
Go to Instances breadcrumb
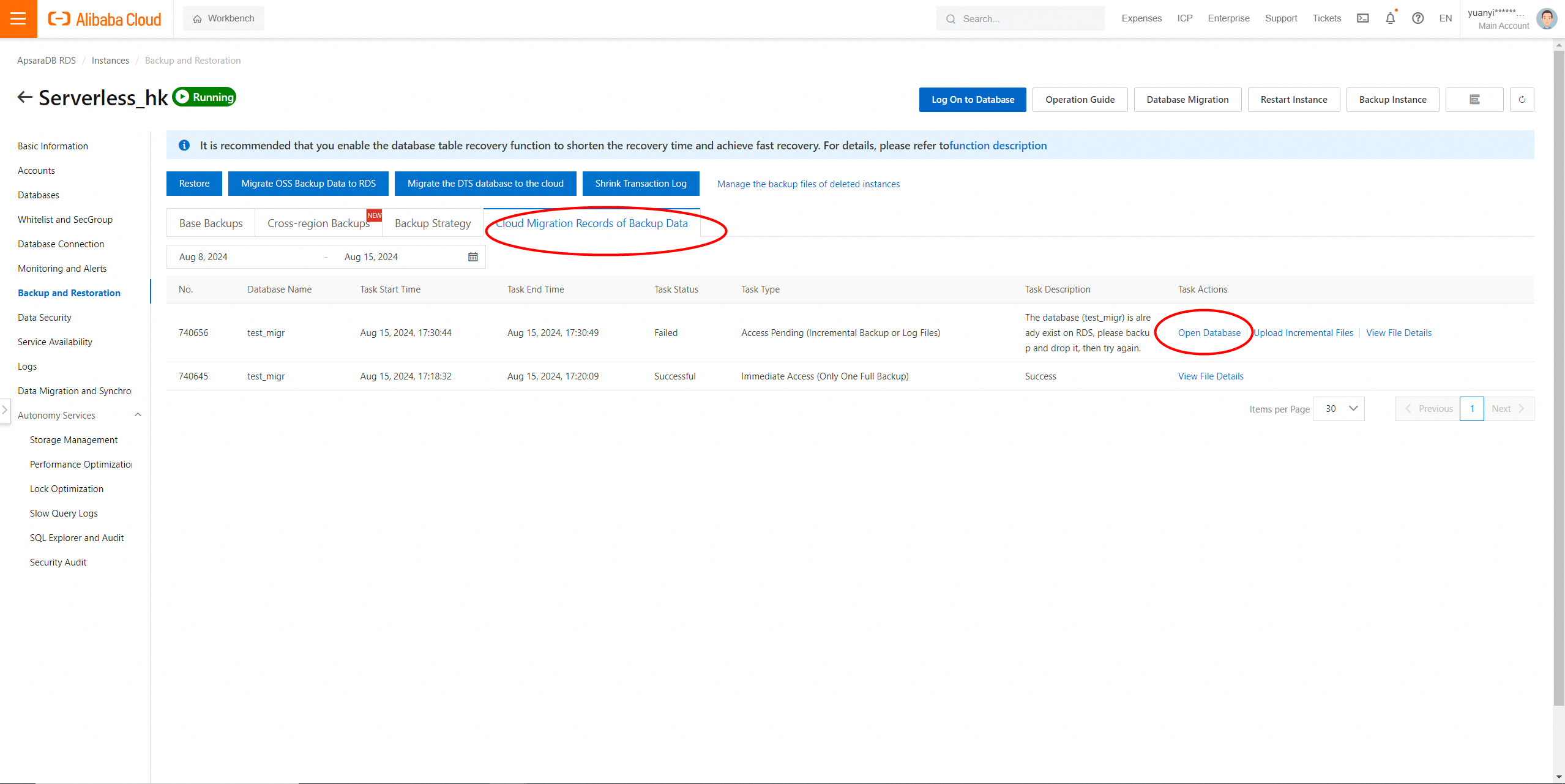point(110,61)
